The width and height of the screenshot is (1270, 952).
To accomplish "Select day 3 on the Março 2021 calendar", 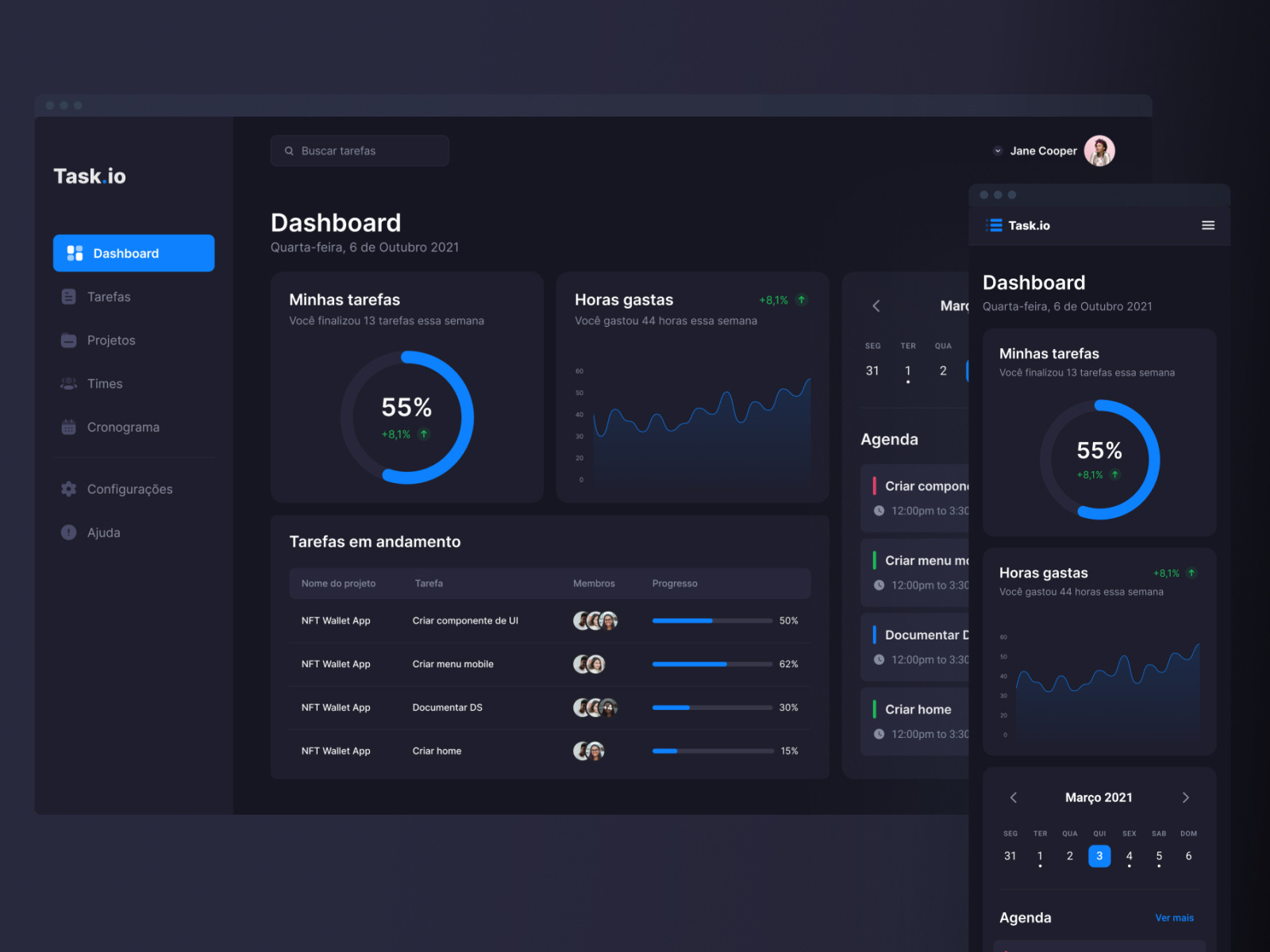I will (1099, 856).
